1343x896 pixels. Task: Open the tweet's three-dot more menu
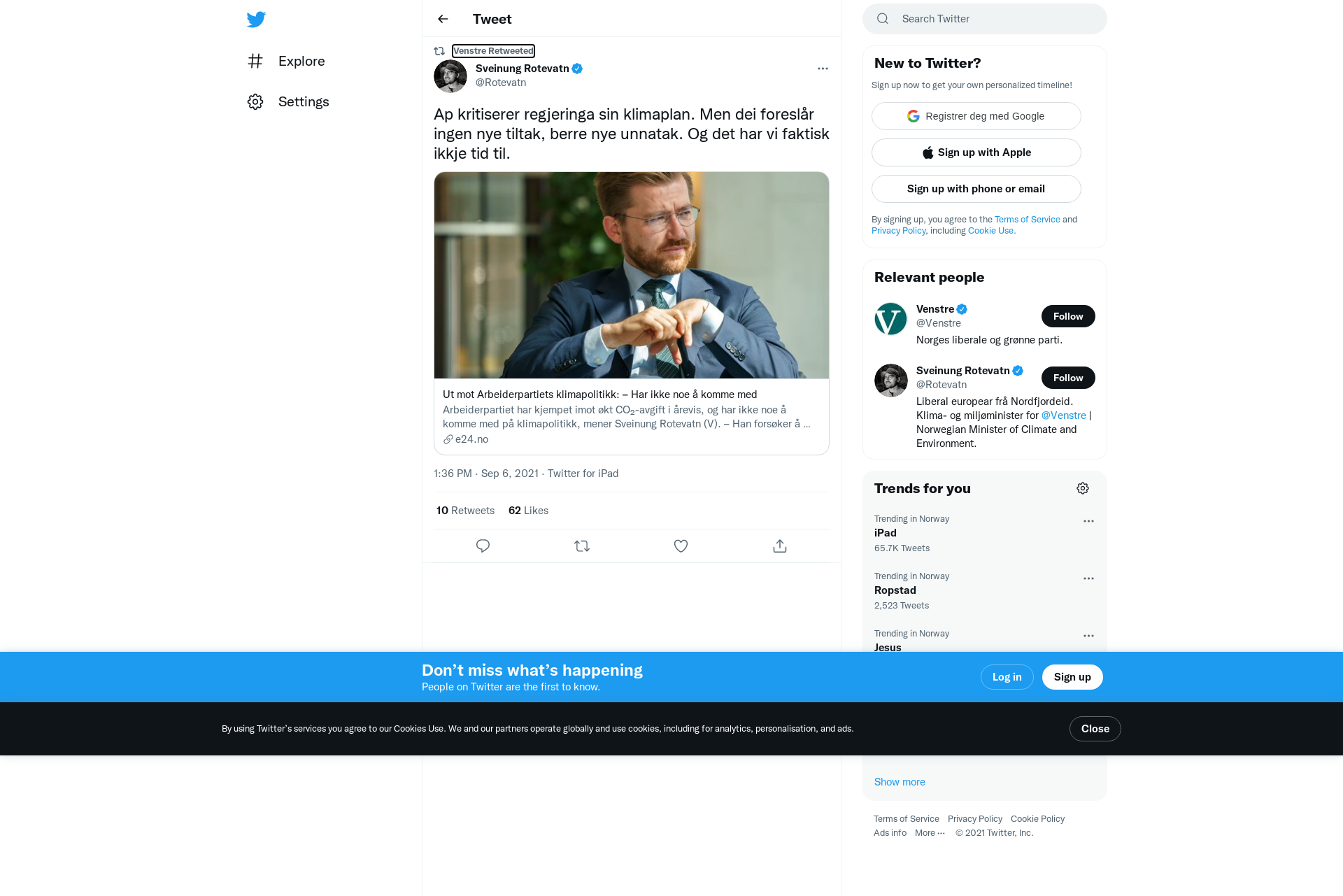tap(823, 69)
